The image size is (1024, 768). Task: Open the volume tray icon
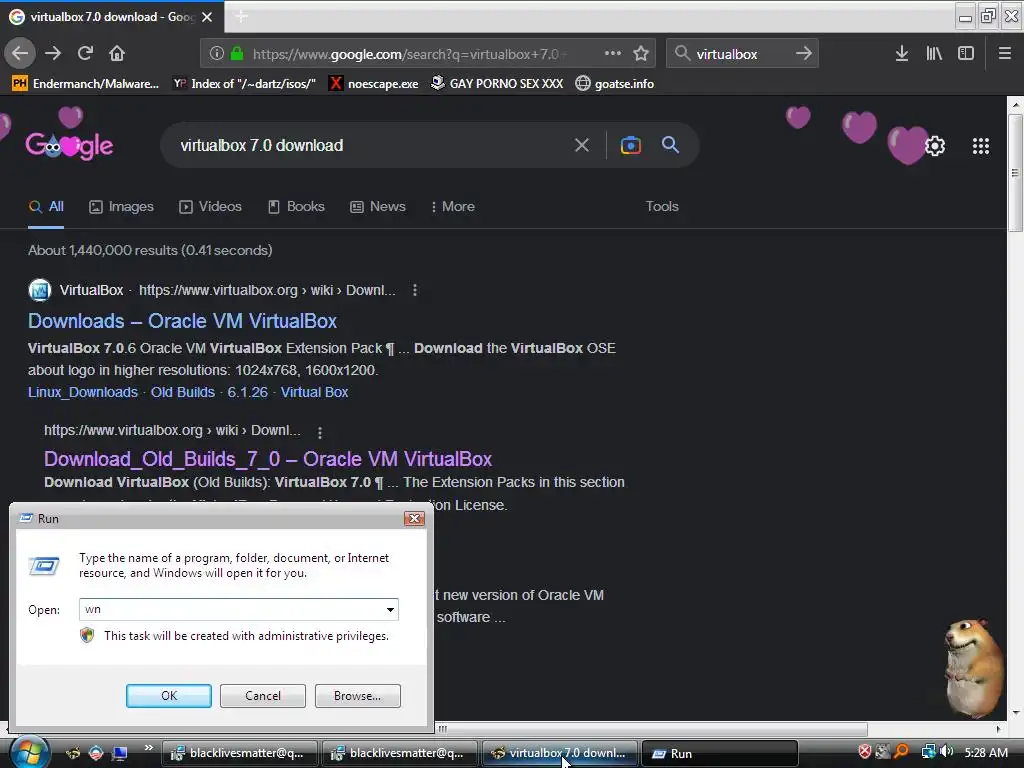(x=946, y=752)
